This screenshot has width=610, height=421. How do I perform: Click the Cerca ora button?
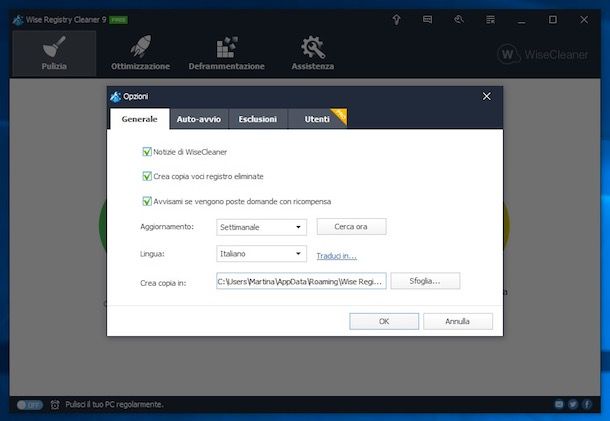coord(351,226)
